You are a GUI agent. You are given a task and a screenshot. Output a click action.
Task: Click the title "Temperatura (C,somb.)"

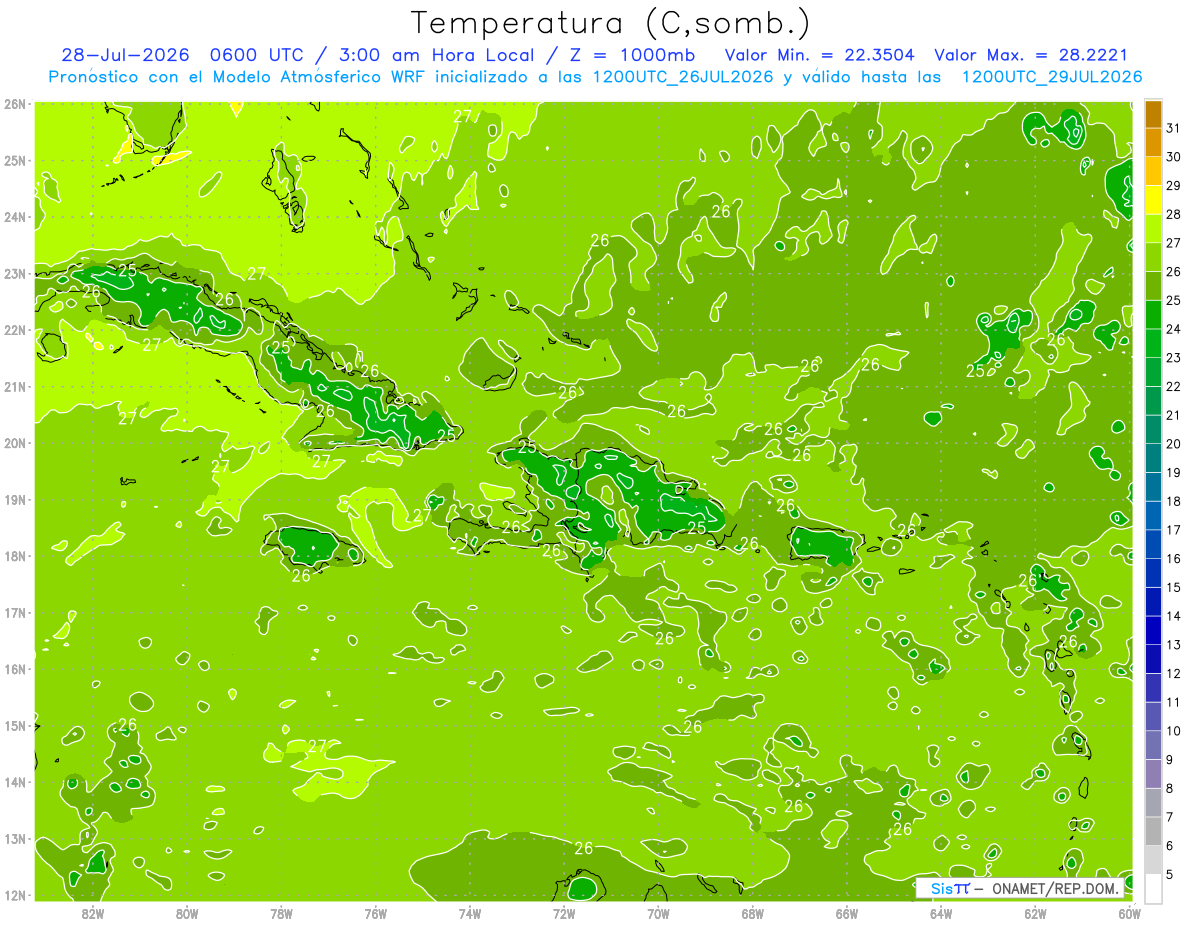[x=610, y=23]
